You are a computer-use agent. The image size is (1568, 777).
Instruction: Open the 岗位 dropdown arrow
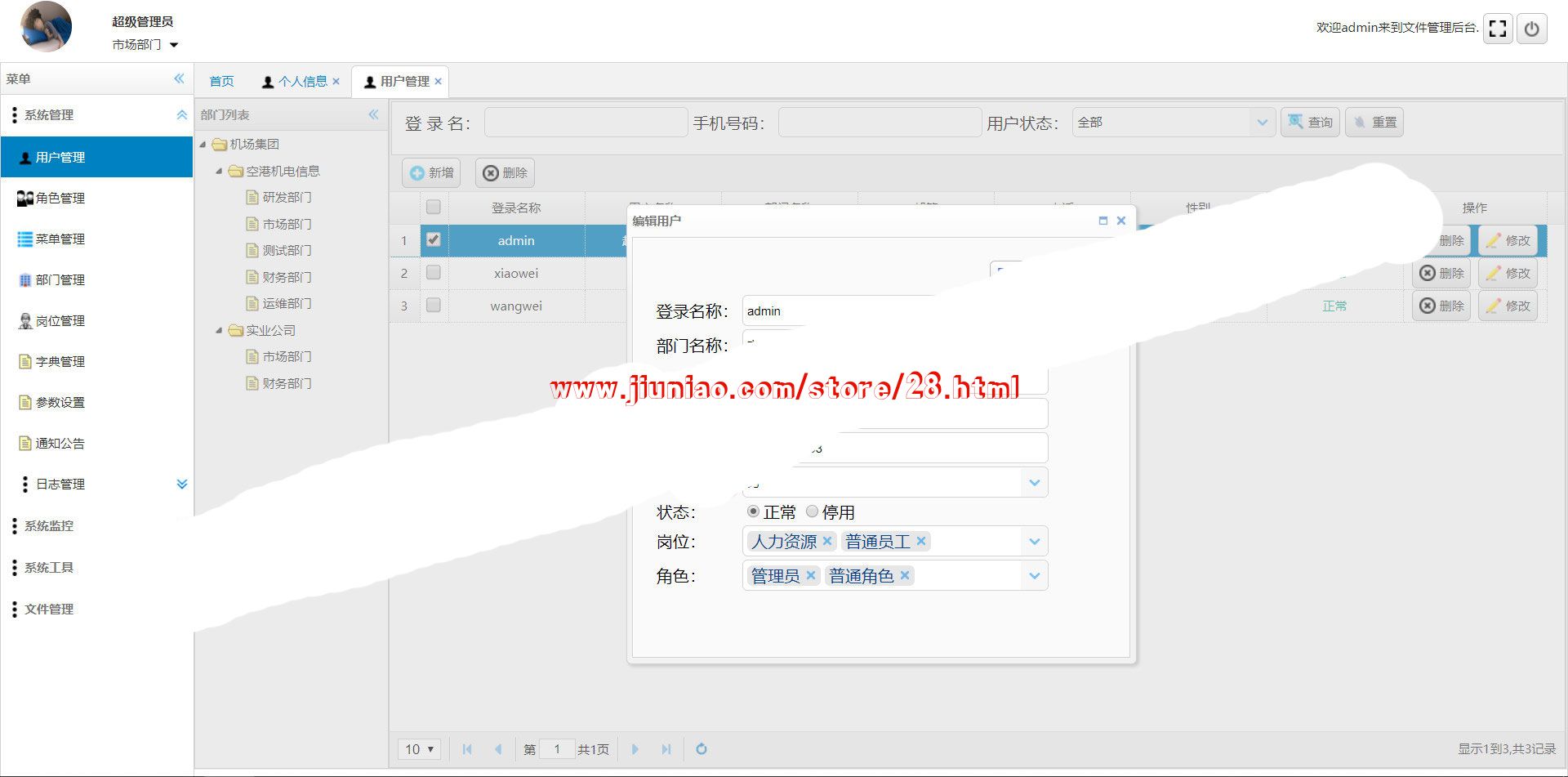1035,541
